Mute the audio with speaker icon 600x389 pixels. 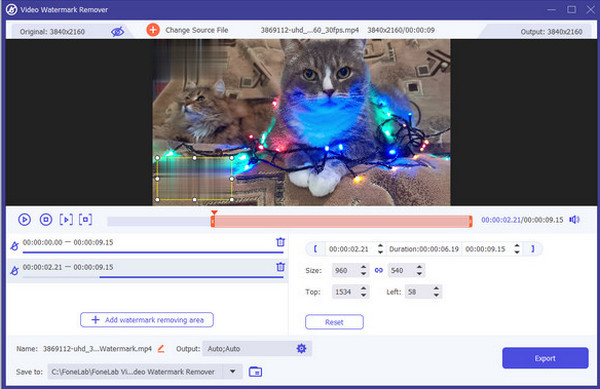click(x=574, y=220)
